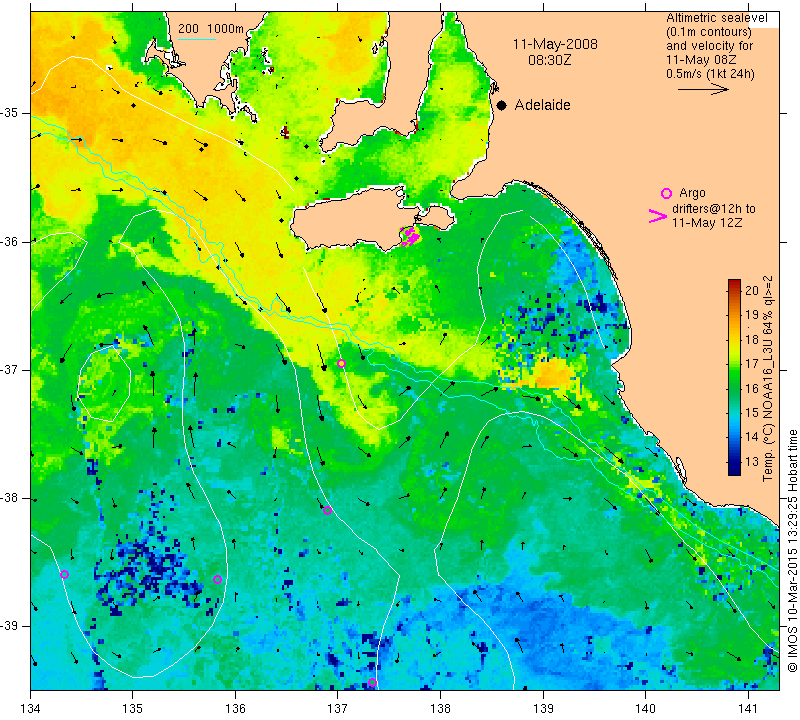Click the 136 longitude axis label

click(235, 709)
